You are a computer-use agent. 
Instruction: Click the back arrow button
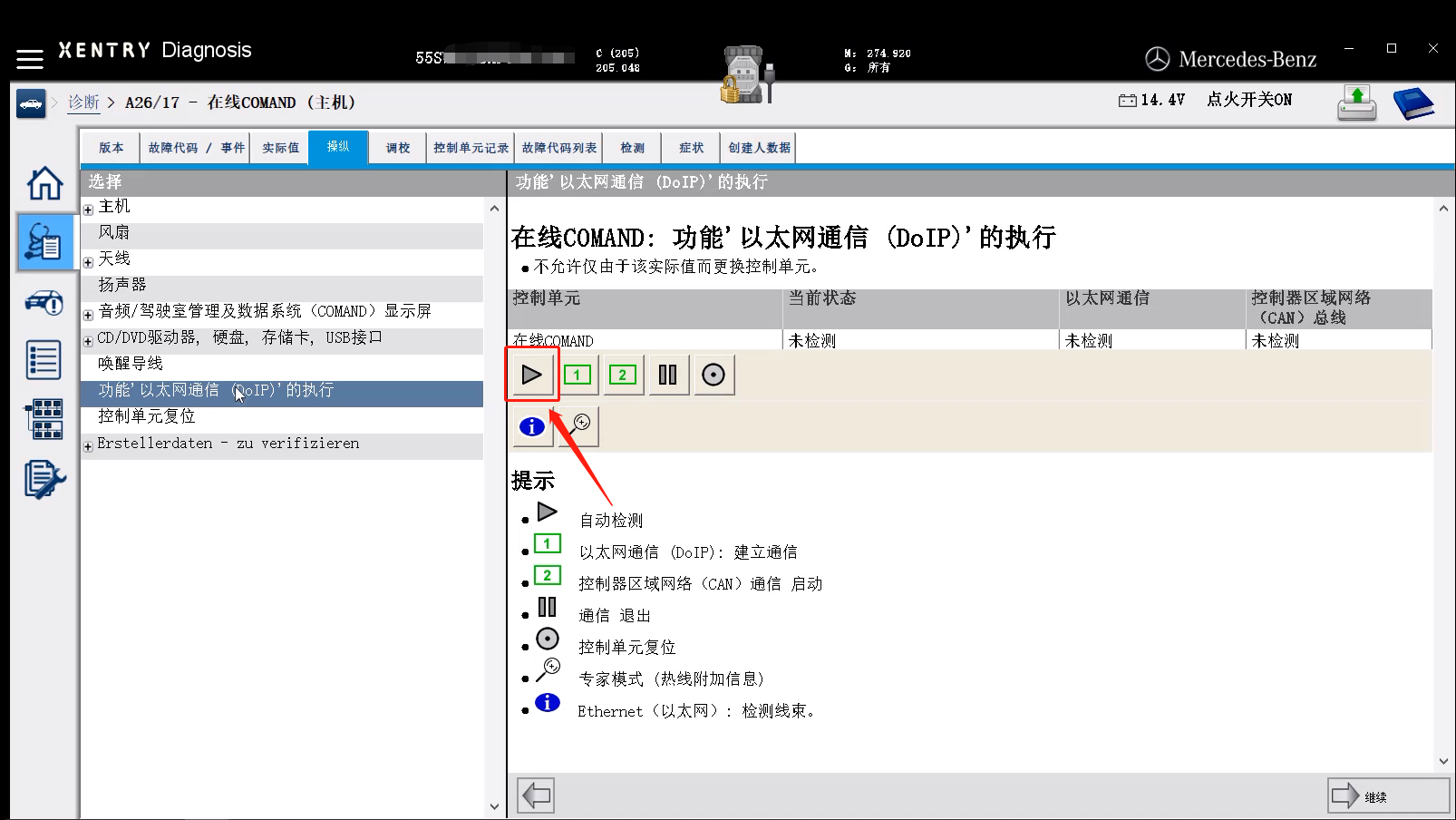coord(536,796)
